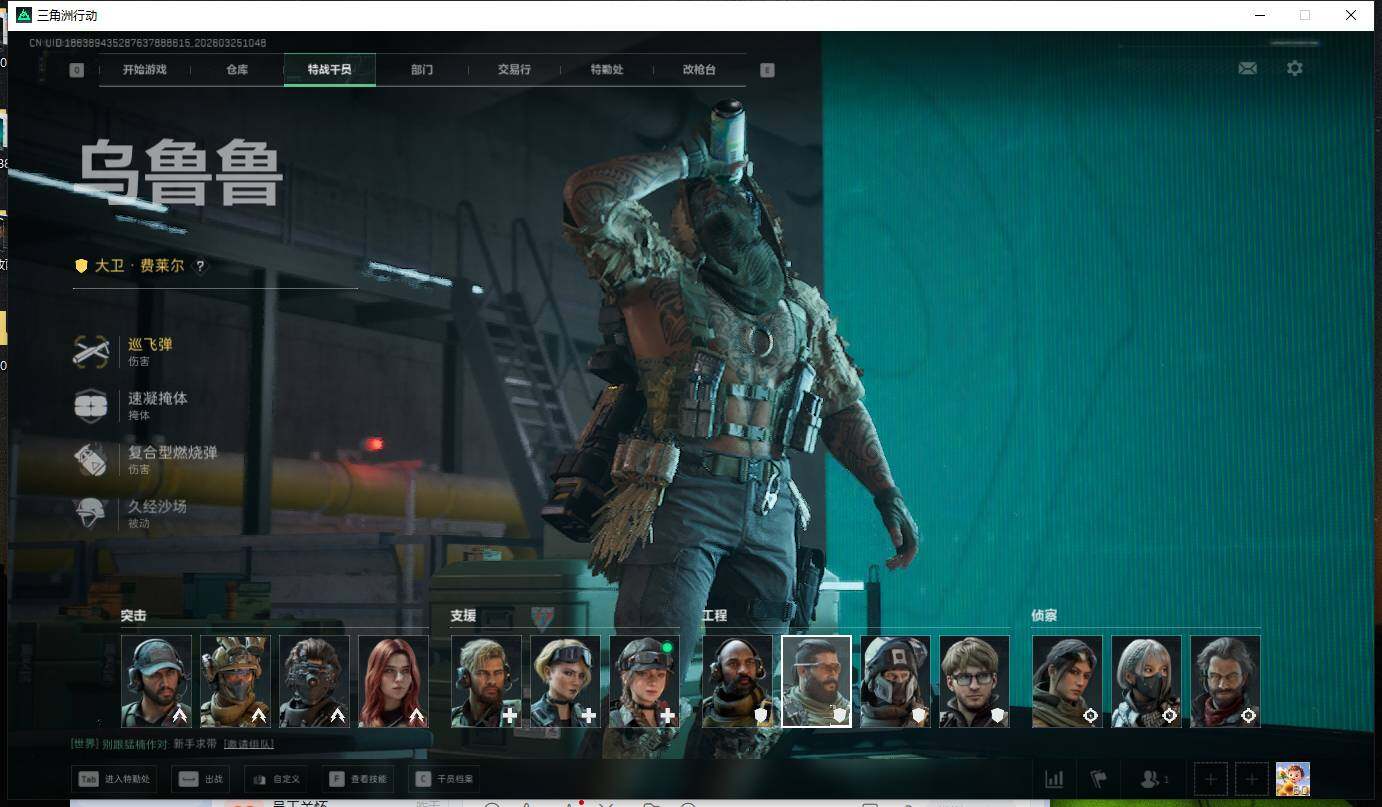Select 突击 operator with tan helmet and mask
Image resolution: width=1382 pixels, height=807 pixels.
tap(235, 681)
